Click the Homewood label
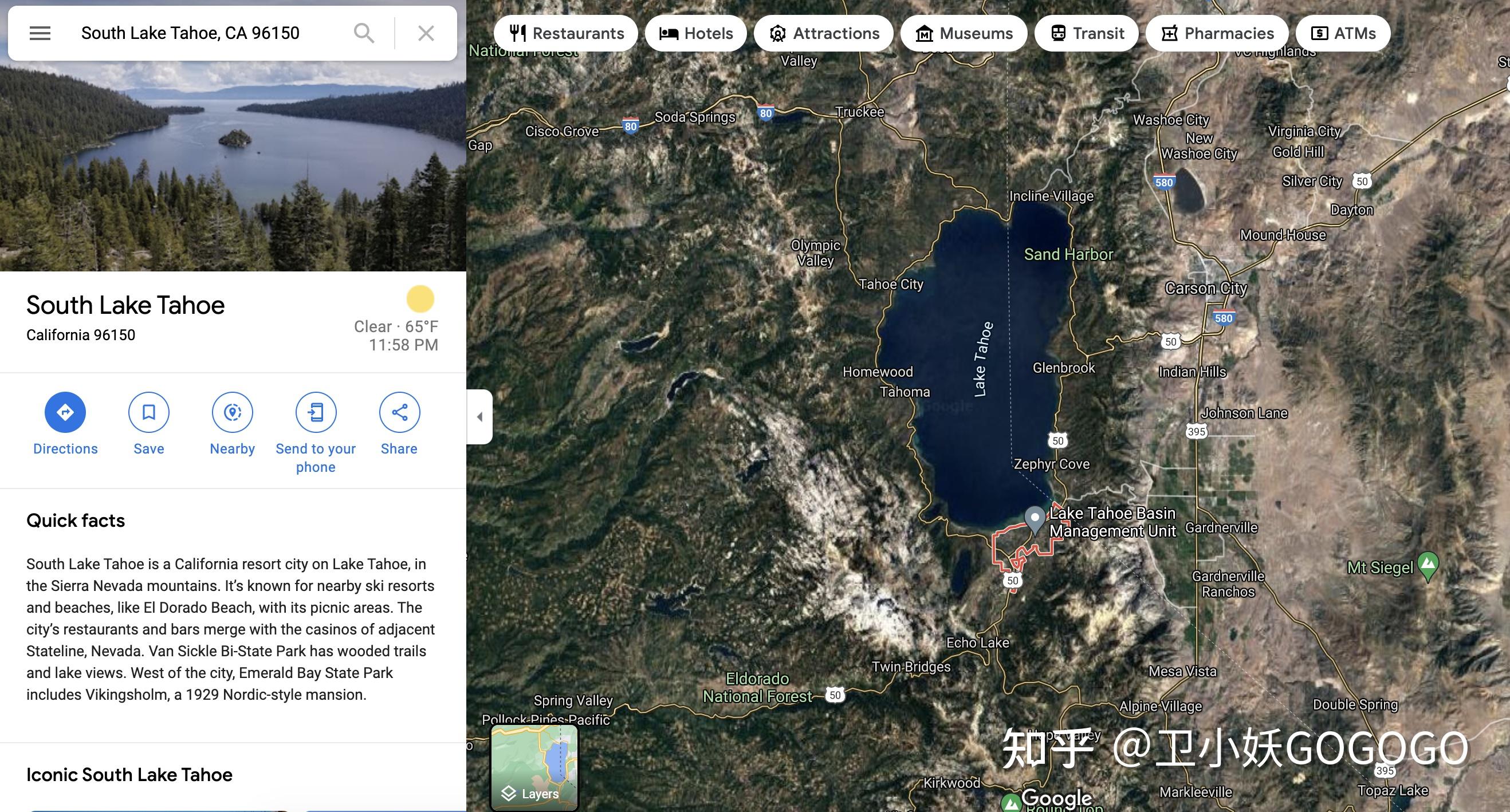The width and height of the screenshot is (1510, 812). coord(878,372)
